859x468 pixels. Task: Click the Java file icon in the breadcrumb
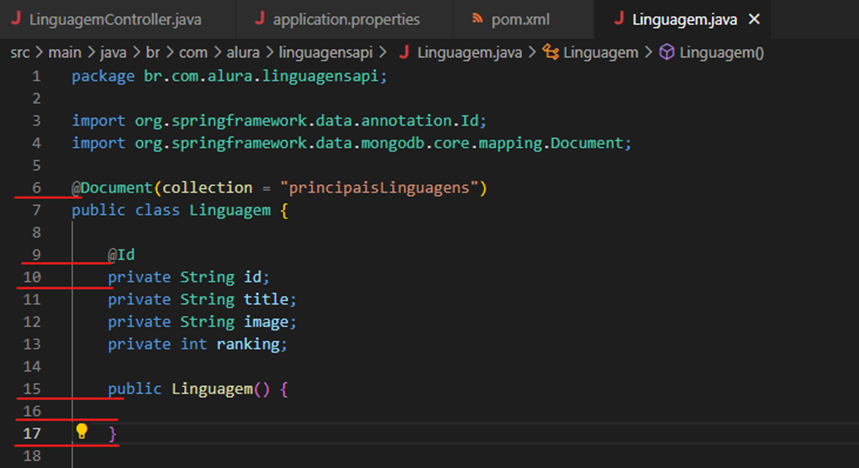(x=404, y=52)
